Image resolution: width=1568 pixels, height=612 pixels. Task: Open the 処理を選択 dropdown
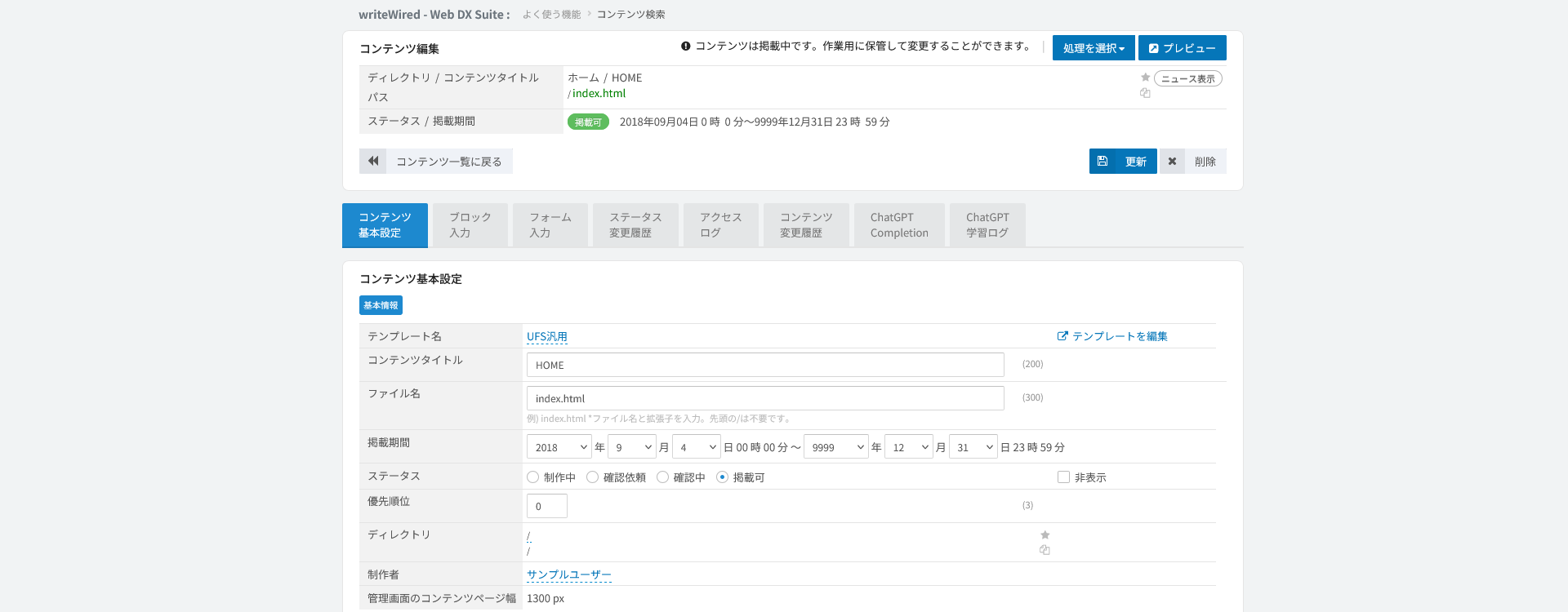[1094, 48]
